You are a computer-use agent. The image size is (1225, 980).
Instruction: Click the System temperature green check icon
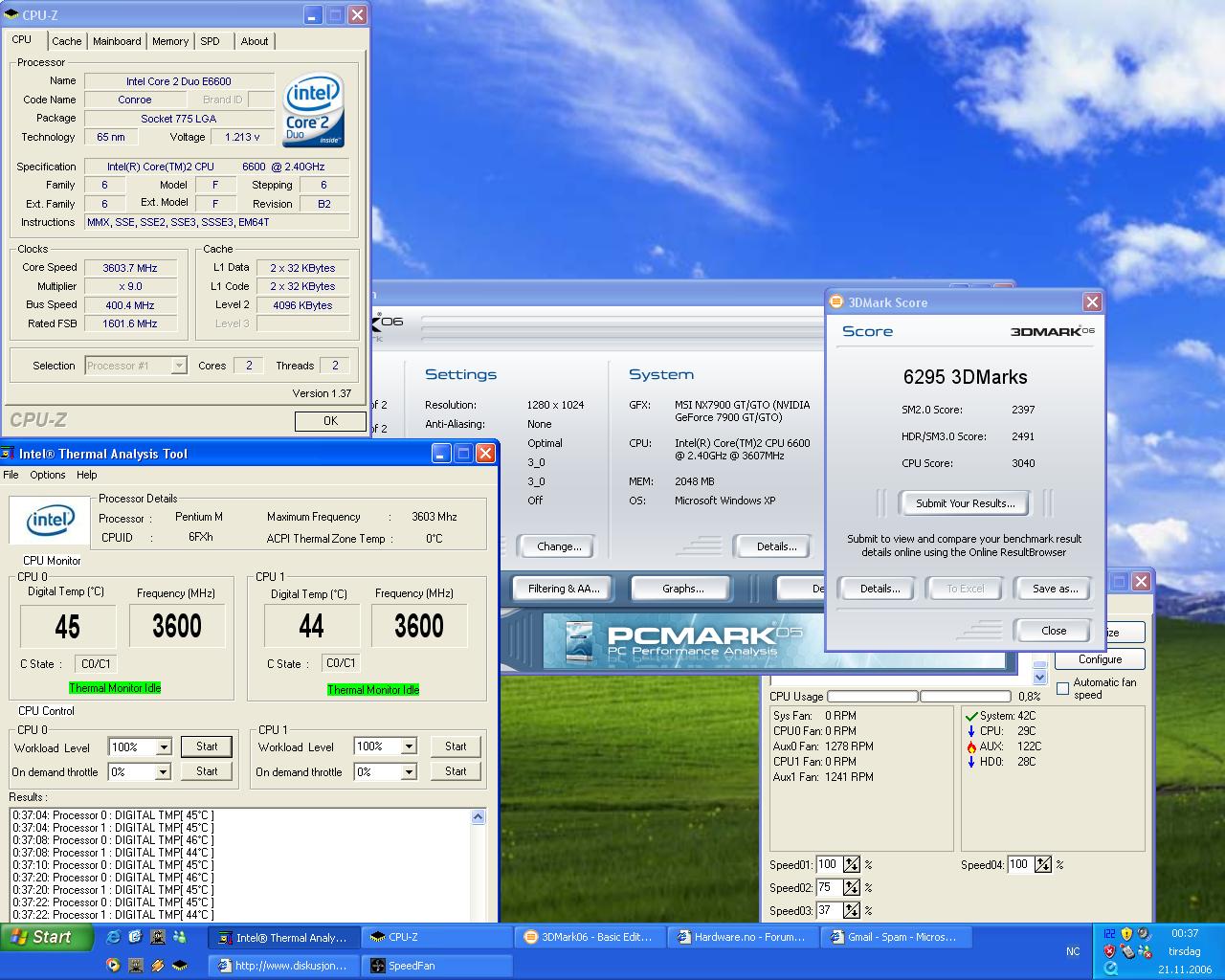click(971, 716)
